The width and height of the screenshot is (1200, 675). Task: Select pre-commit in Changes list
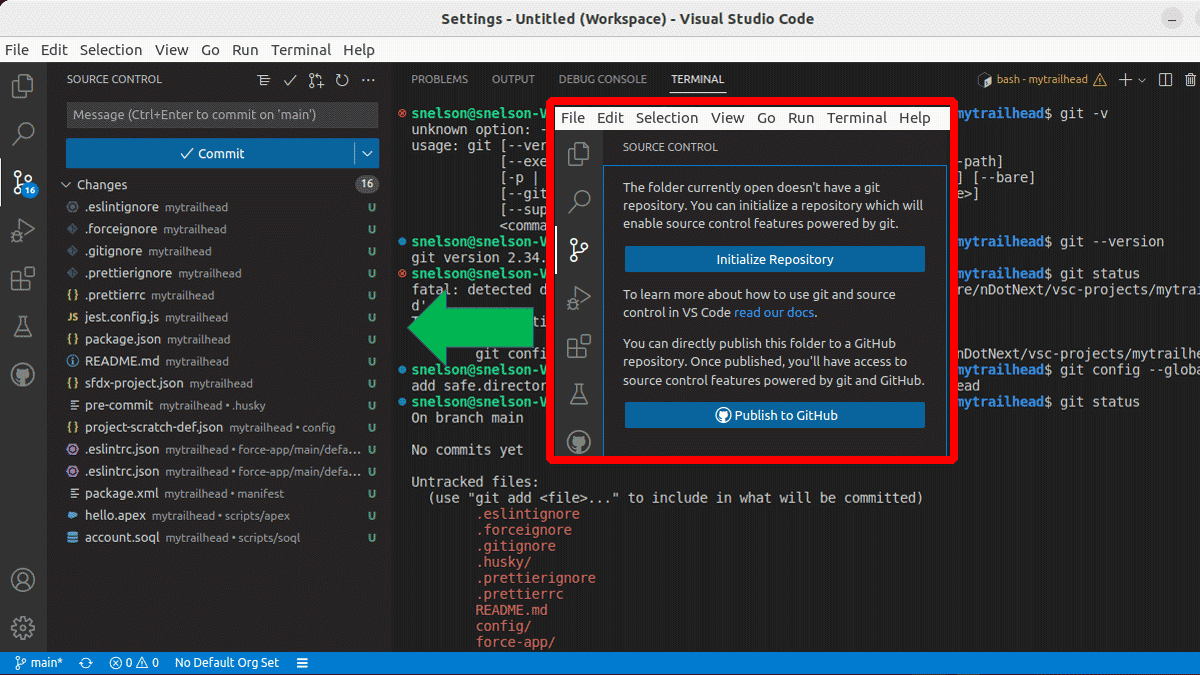pos(219,405)
